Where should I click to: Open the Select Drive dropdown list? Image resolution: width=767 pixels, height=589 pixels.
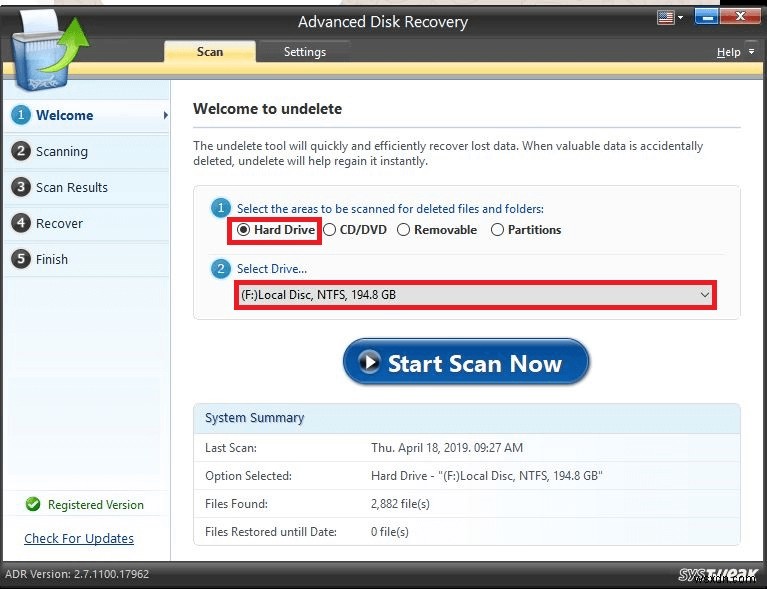tap(475, 295)
